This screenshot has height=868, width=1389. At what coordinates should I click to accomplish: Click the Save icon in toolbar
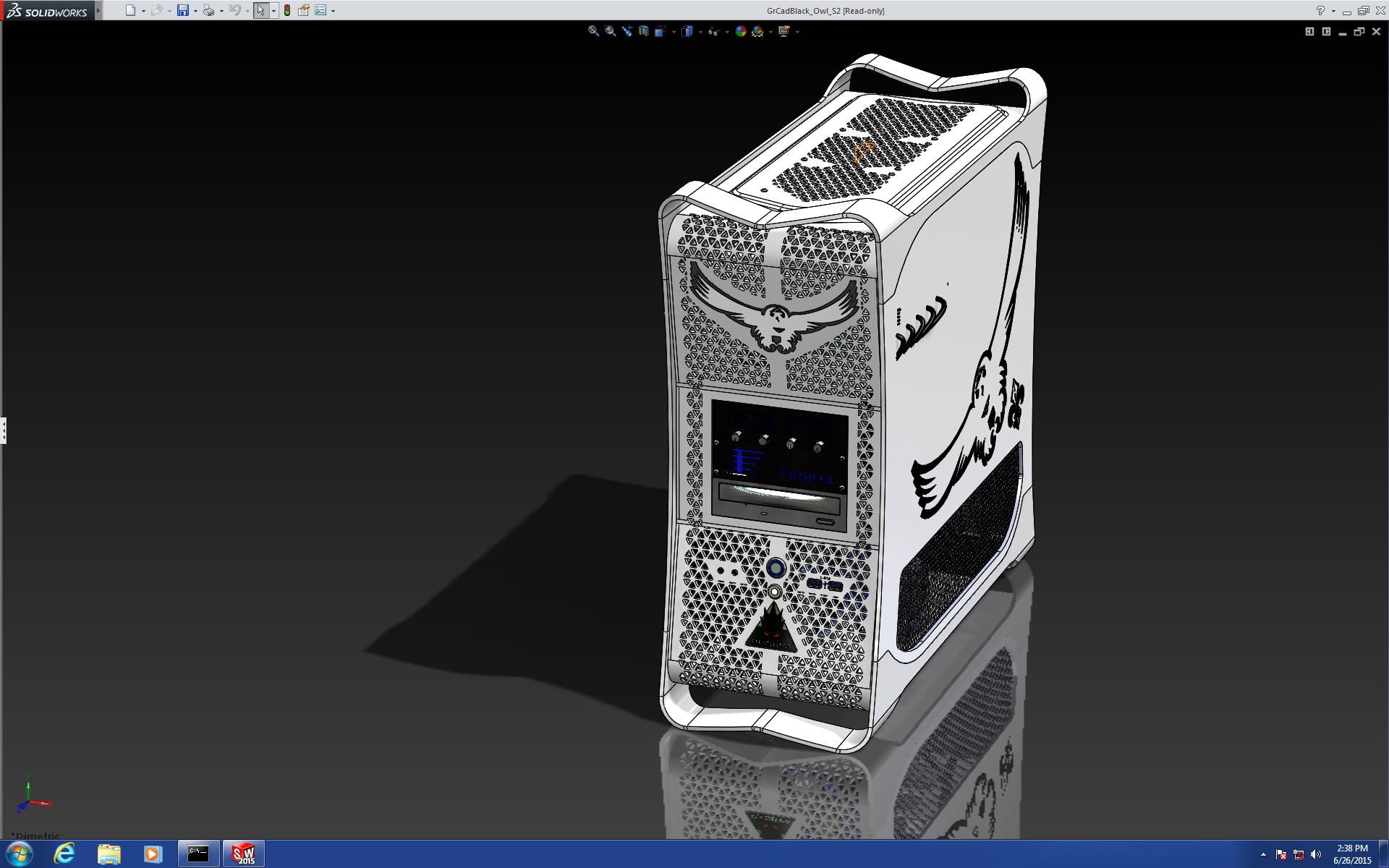(x=183, y=10)
